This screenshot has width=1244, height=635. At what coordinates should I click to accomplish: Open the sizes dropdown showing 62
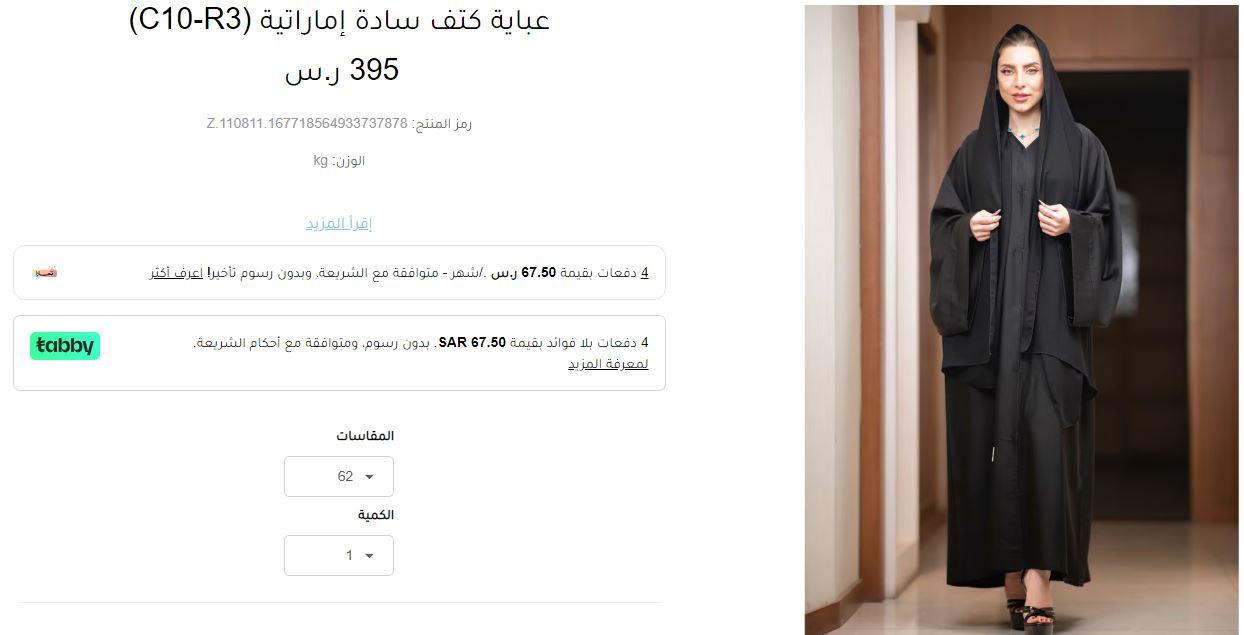click(x=339, y=476)
